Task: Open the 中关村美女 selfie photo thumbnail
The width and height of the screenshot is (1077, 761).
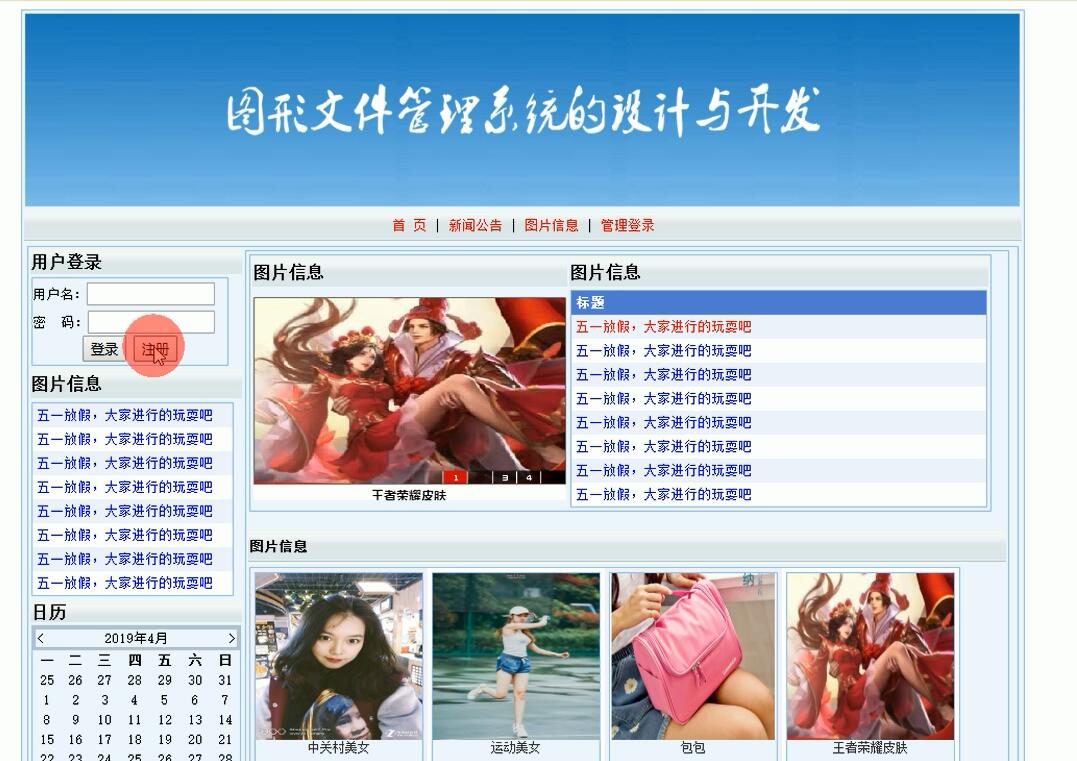Action: [339, 656]
